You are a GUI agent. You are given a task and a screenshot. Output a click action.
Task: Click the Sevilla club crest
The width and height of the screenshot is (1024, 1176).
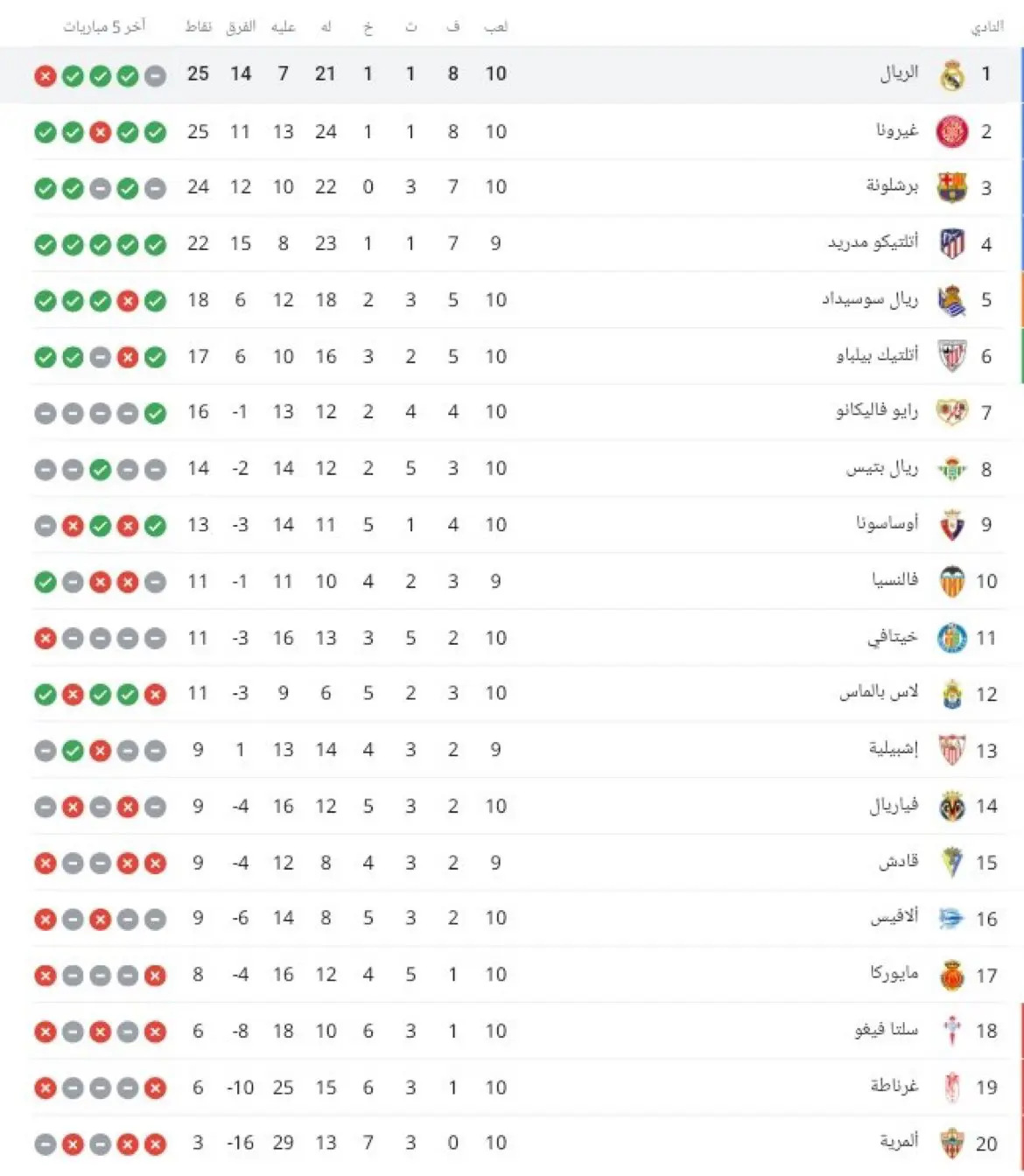tap(952, 750)
